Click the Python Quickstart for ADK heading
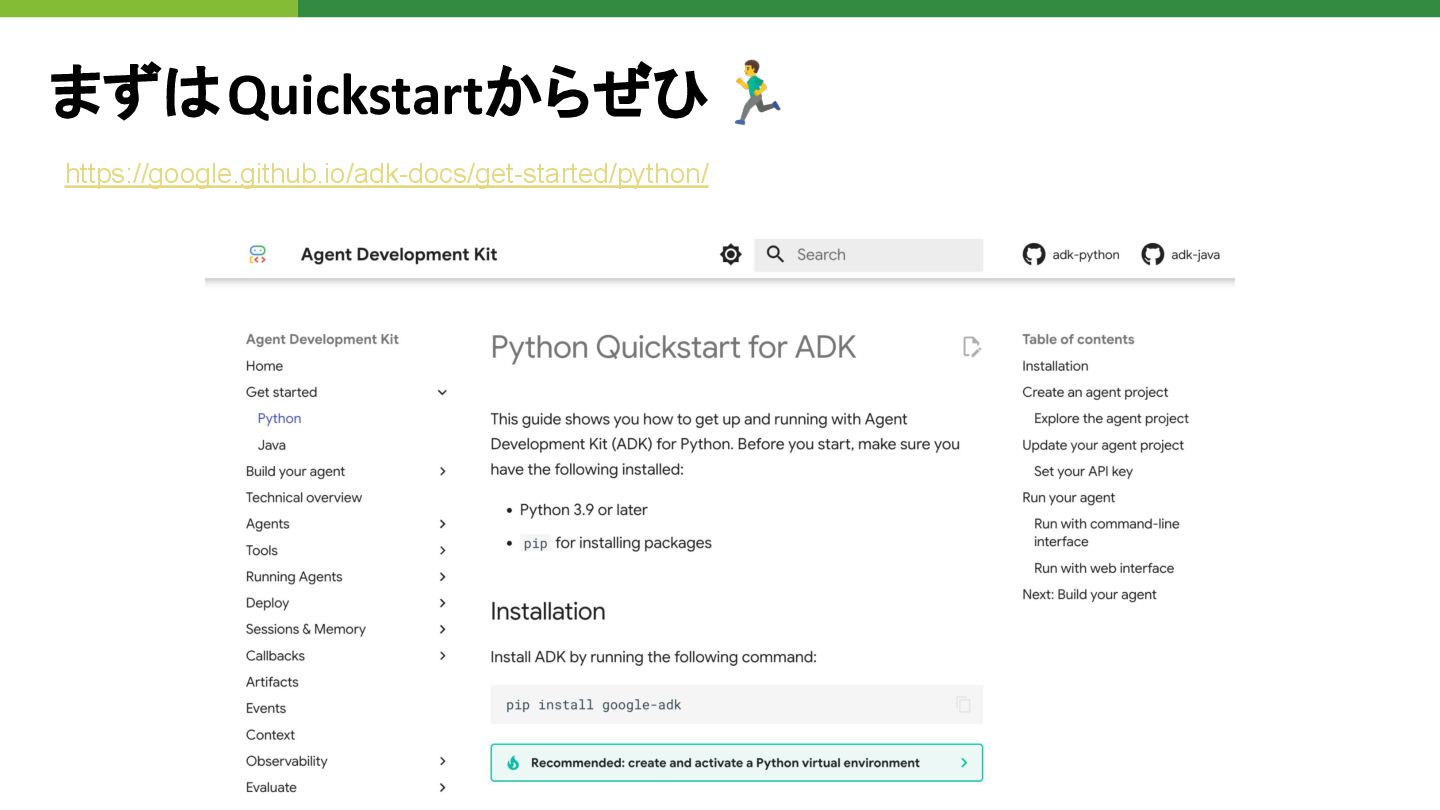This screenshot has width=1440, height=810. (673, 347)
